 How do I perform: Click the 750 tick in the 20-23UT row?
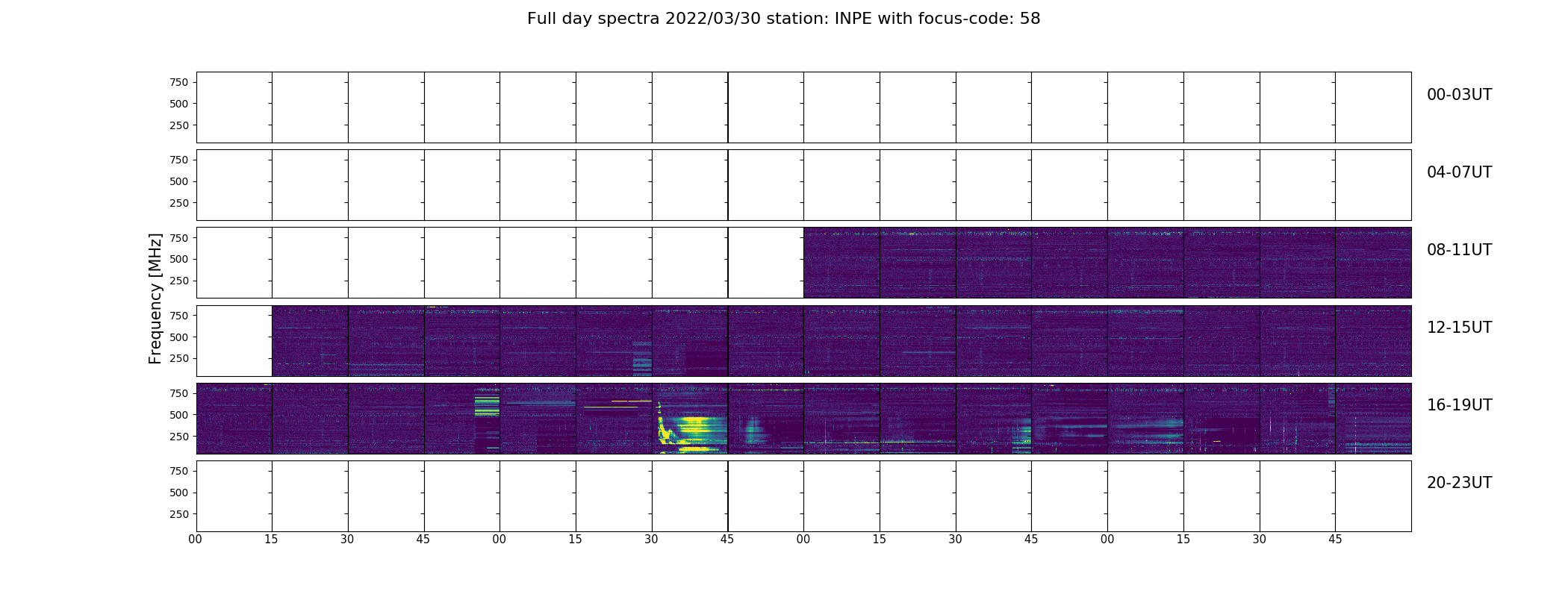(179, 471)
